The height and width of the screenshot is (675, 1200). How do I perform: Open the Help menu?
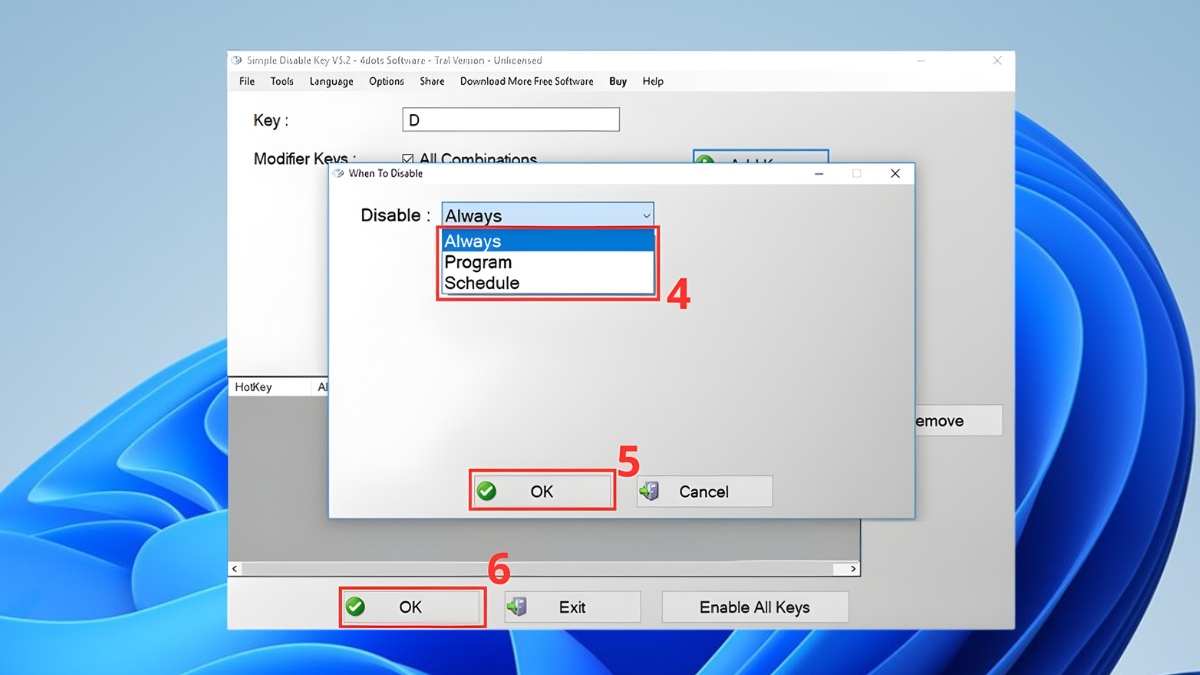click(x=652, y=81)
